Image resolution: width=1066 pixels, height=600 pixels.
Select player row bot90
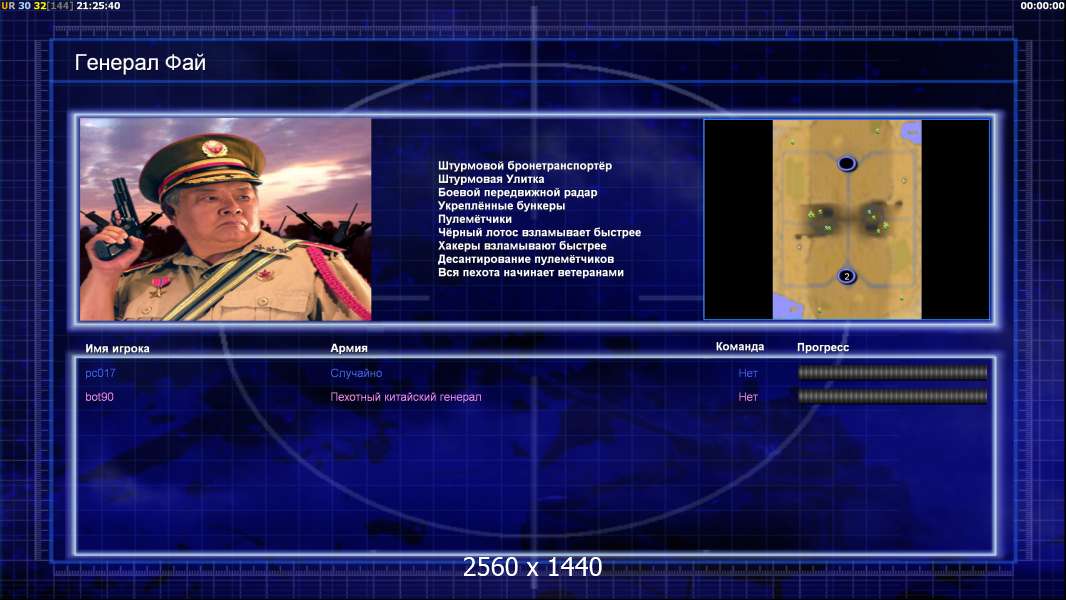[x=536, y=397]
